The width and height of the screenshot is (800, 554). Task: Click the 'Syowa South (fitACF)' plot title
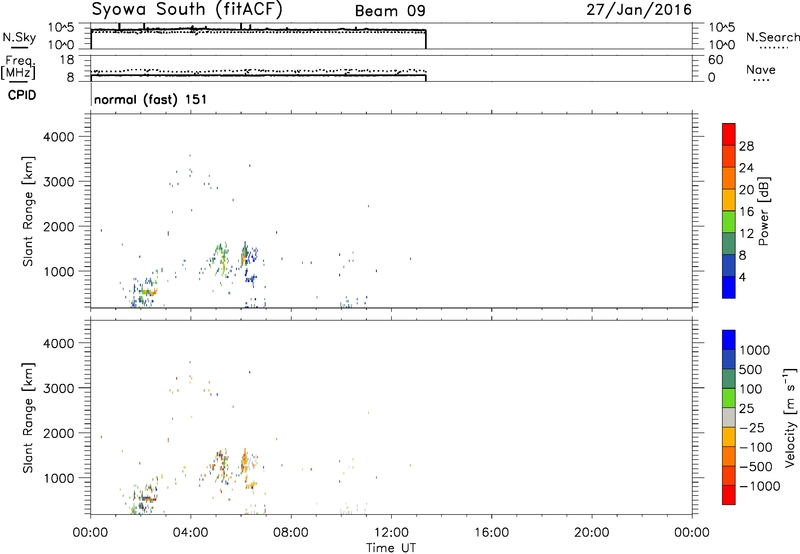(x=186, y=10)
